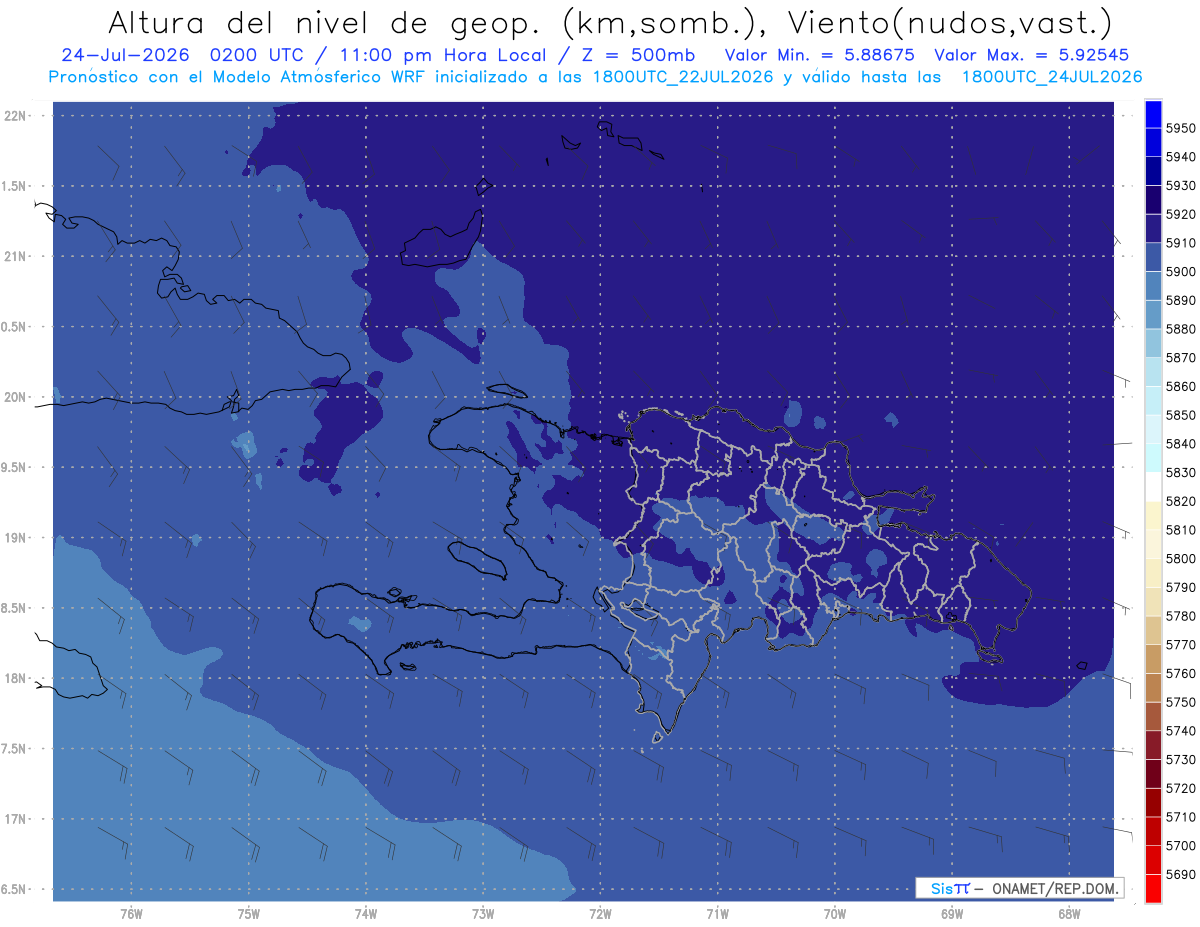Image resolution: width=1200 pixels, height=927 pixels.
Task: Pick the colorbar swatch between 5890 and 5900
Action: [x=1153, y=286]
